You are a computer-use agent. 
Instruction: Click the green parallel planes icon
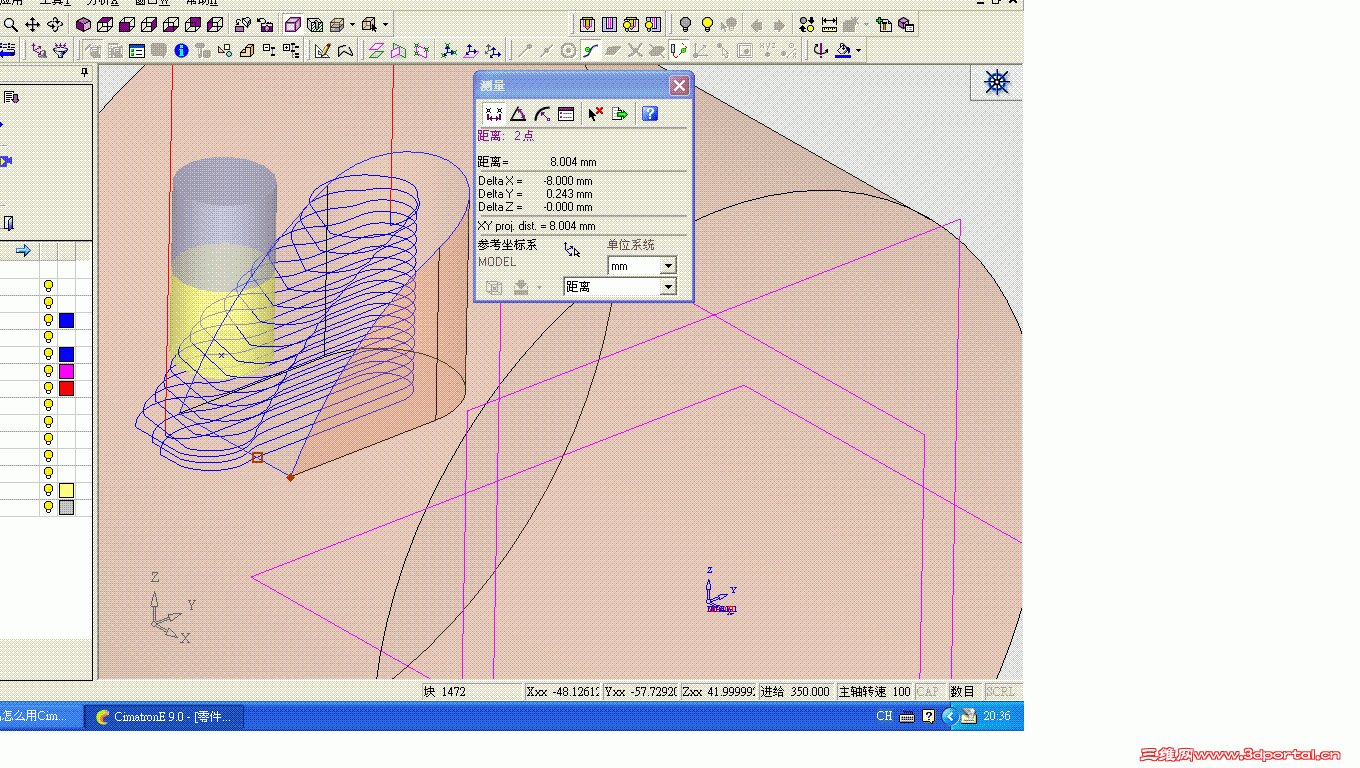click(x=376, y=50)
